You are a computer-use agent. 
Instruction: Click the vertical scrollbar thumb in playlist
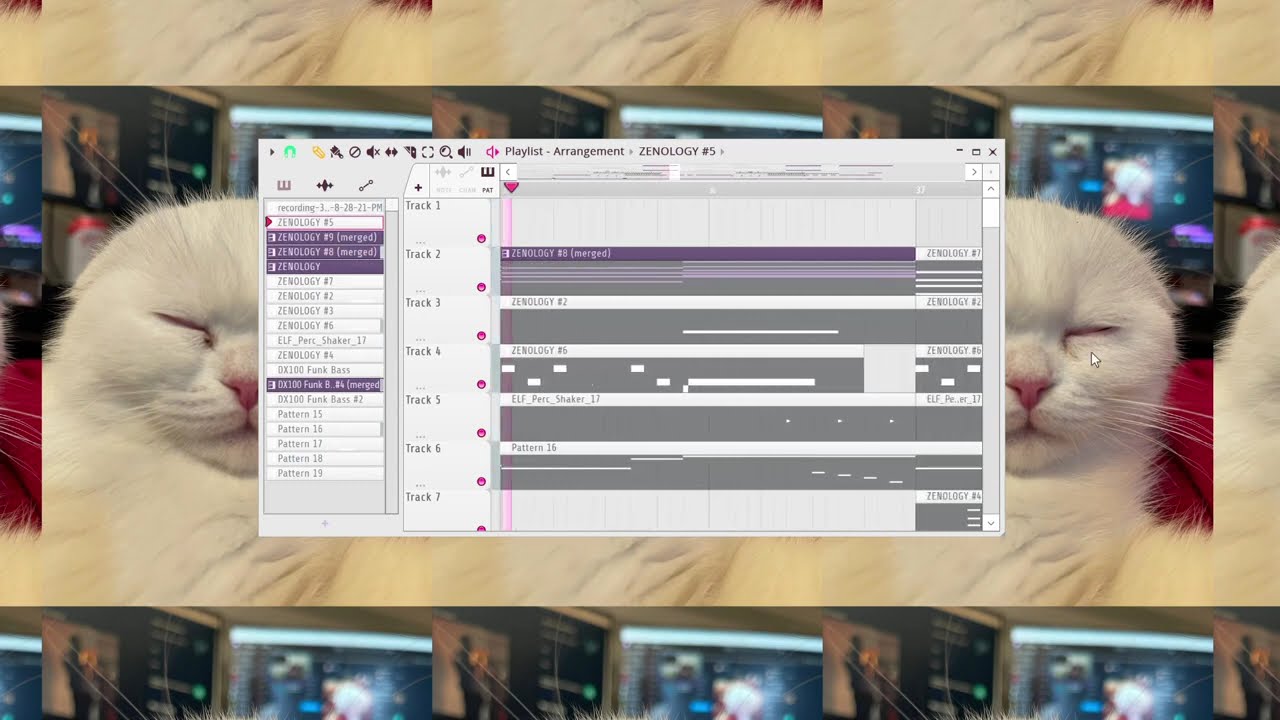(991, 213)
